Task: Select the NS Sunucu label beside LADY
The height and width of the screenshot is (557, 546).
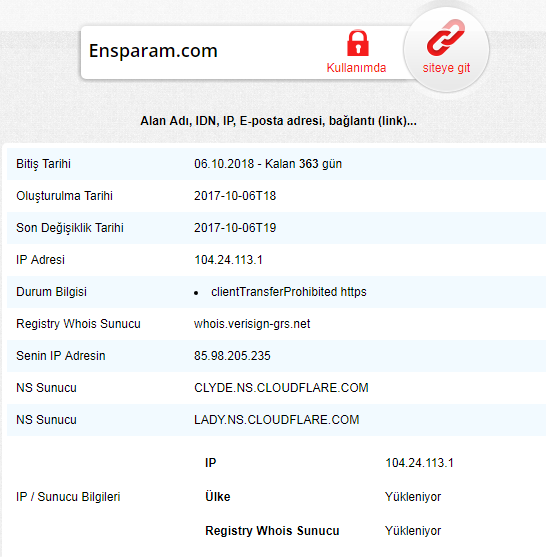Action: [x=46, y=420]
